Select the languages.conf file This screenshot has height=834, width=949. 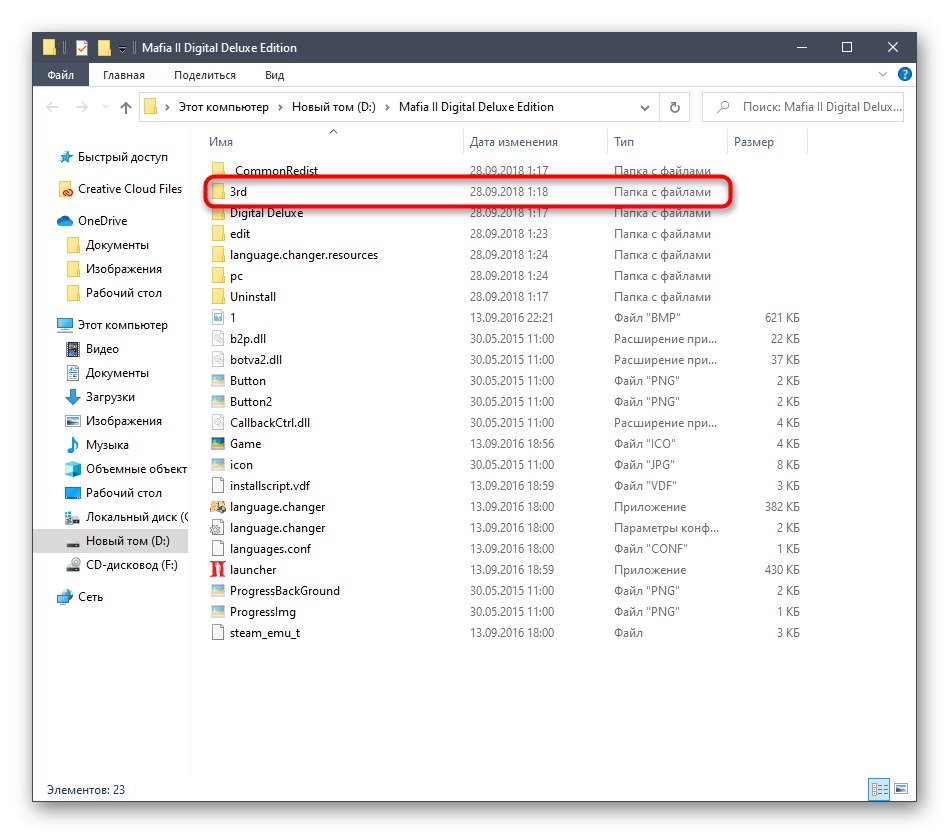(x=270, y=549)
